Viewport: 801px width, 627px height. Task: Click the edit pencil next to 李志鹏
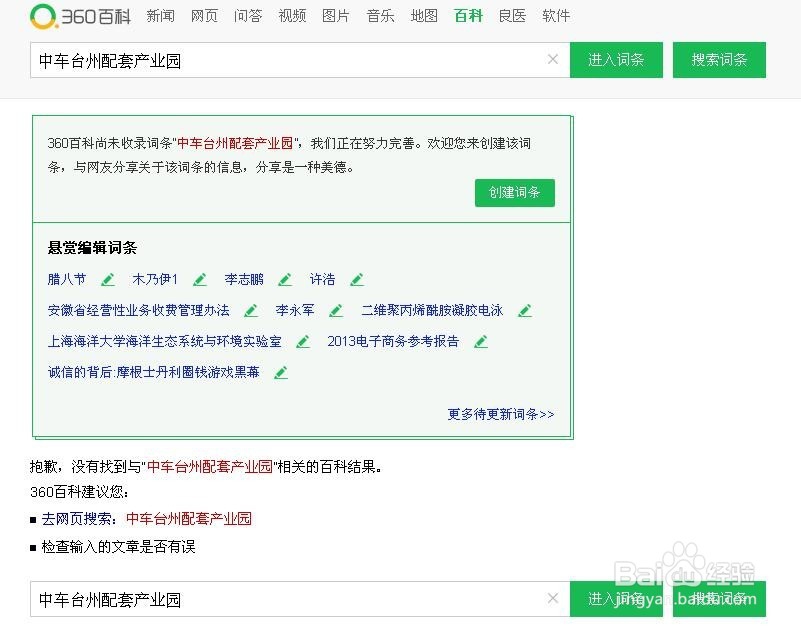point(285,280)
